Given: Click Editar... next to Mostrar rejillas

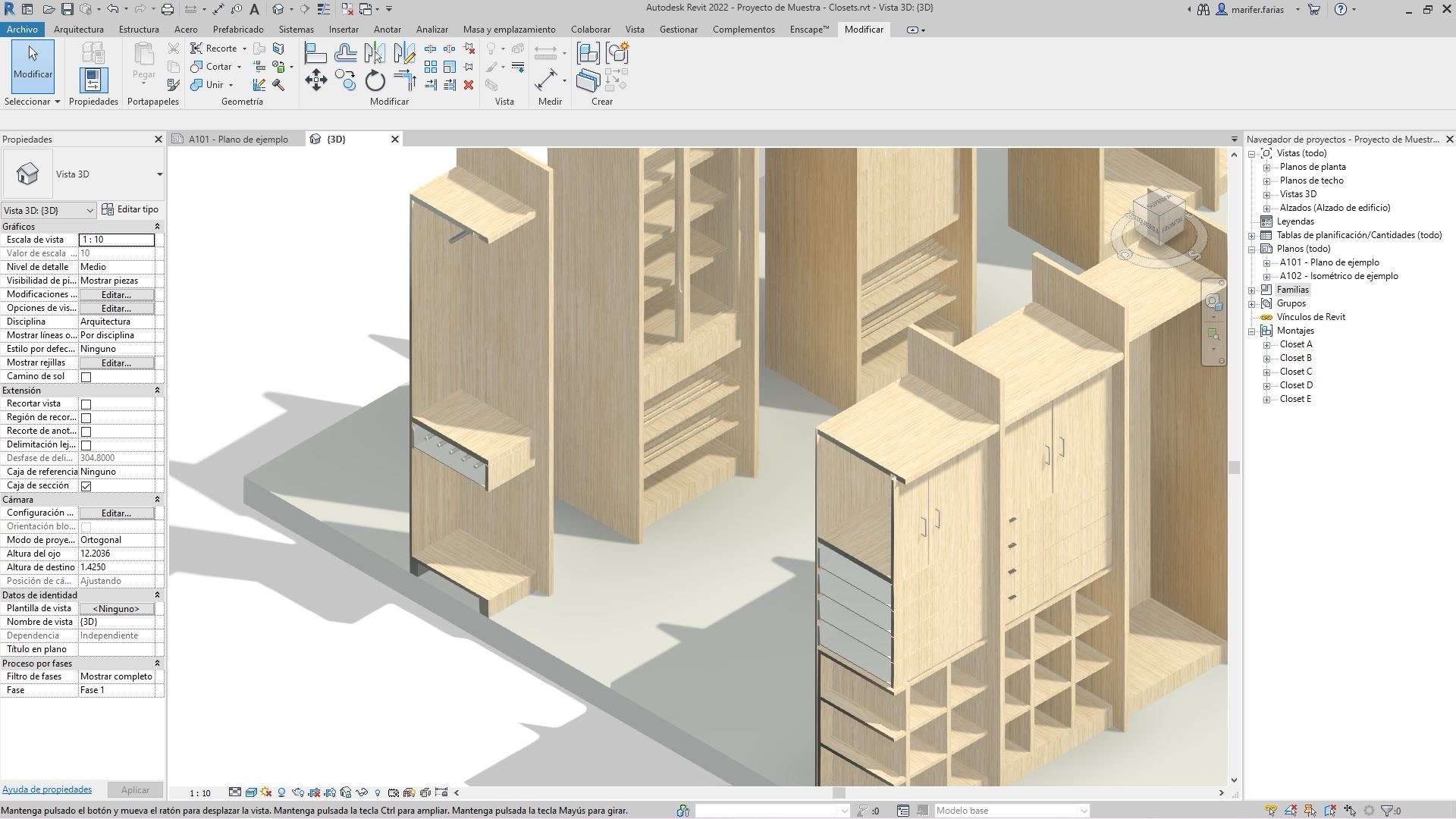Looking at the screenshot, I should (115, 362).
